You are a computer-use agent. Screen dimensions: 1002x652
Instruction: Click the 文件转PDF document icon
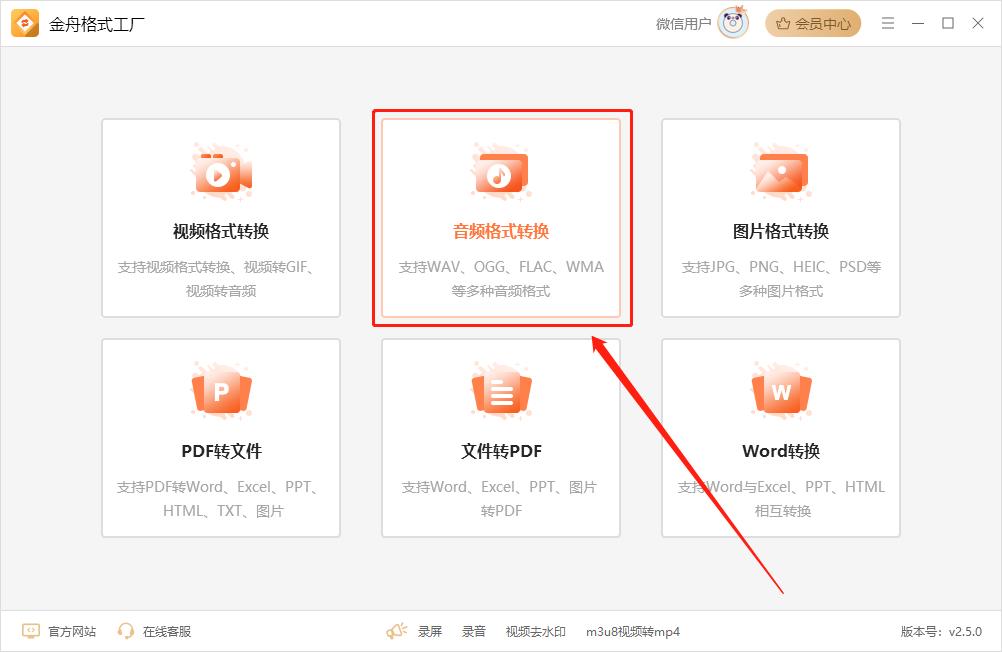click(502, 391)
